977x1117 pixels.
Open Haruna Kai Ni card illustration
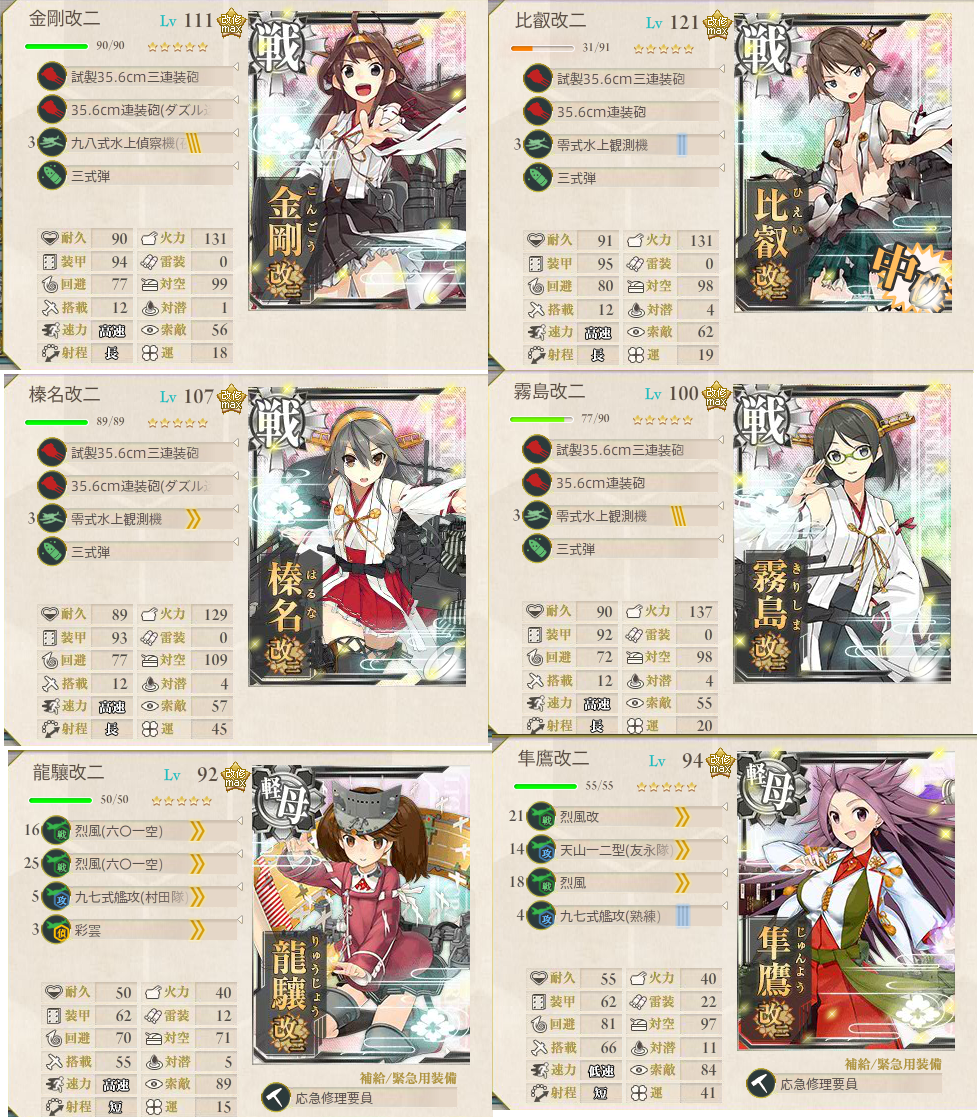click(x=357, y=536)
